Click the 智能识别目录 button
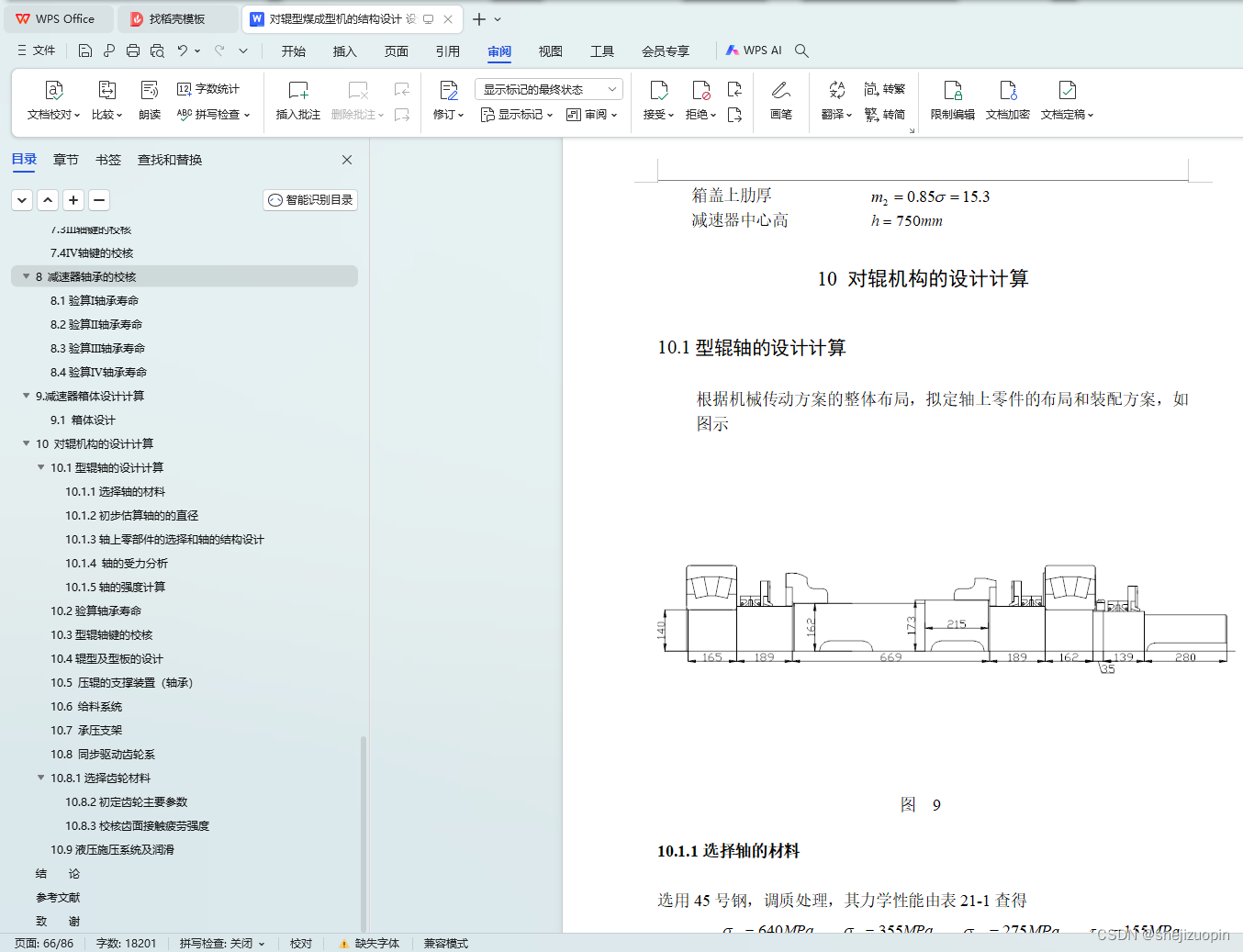Image resolution: width=1243 pixels, height=952 pixels. [x=310, y=200]
